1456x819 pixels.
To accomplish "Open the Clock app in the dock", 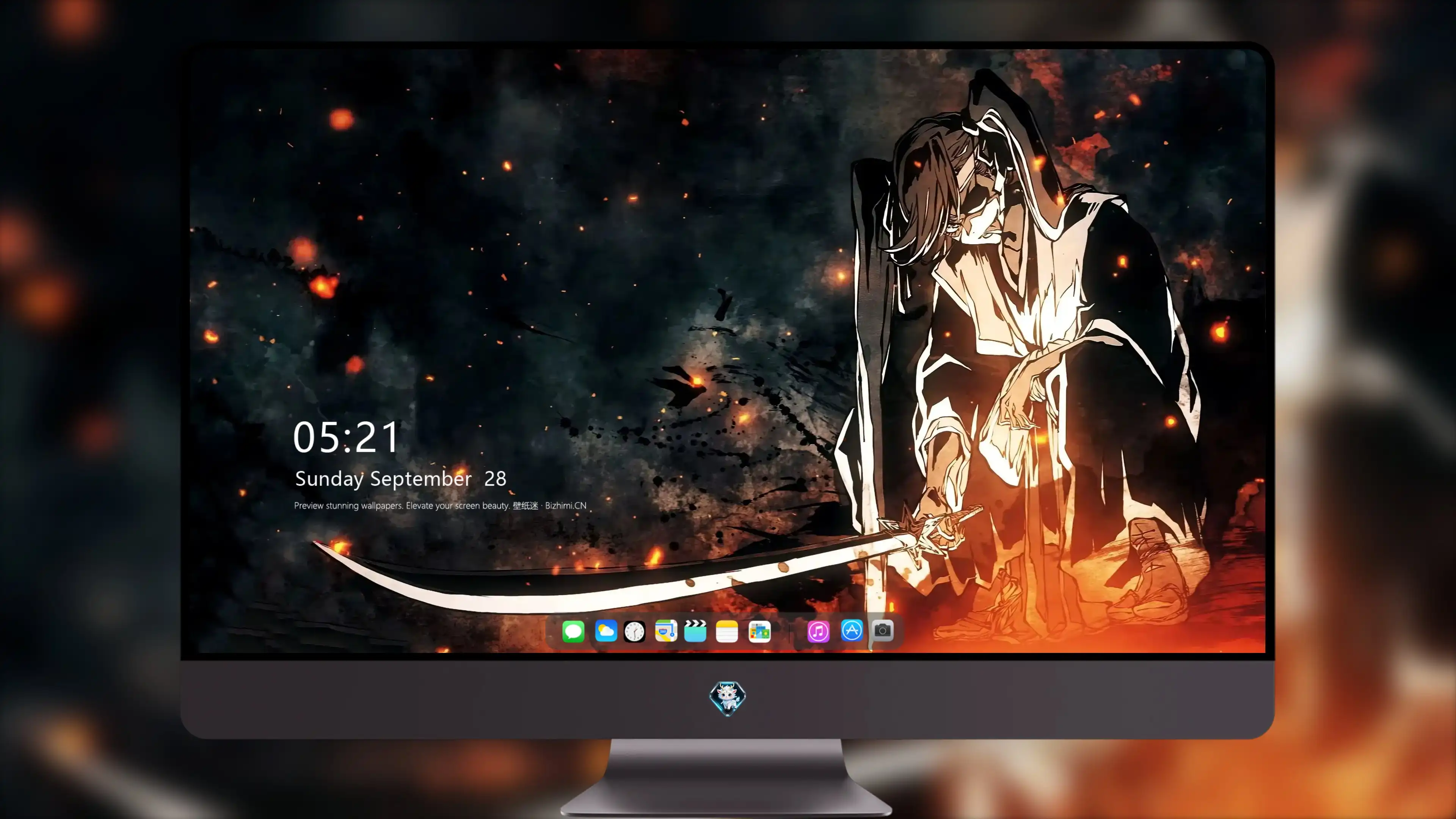I will click(x=634, y=631).
